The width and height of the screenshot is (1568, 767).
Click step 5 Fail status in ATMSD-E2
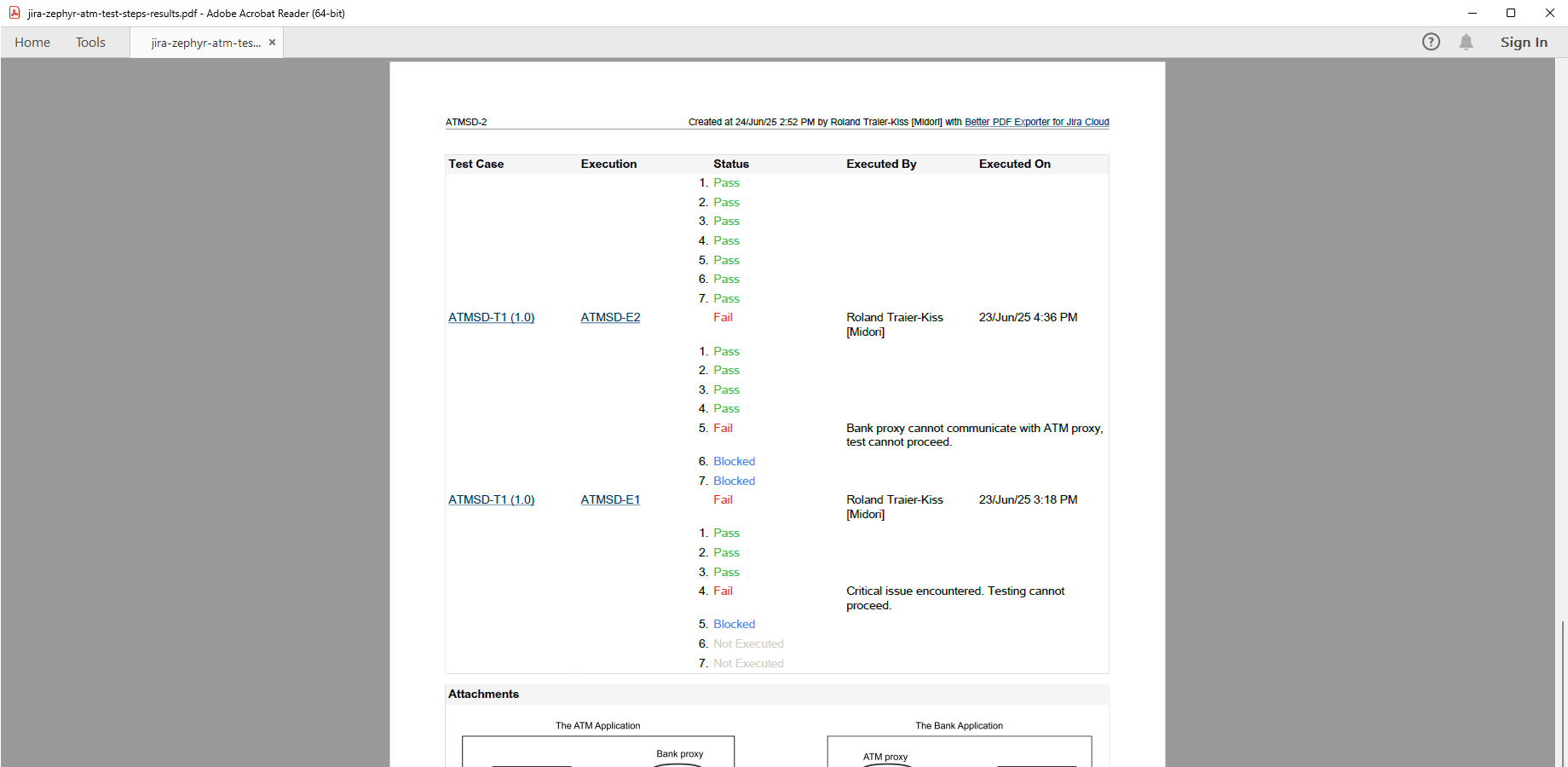tap(723, 428)
